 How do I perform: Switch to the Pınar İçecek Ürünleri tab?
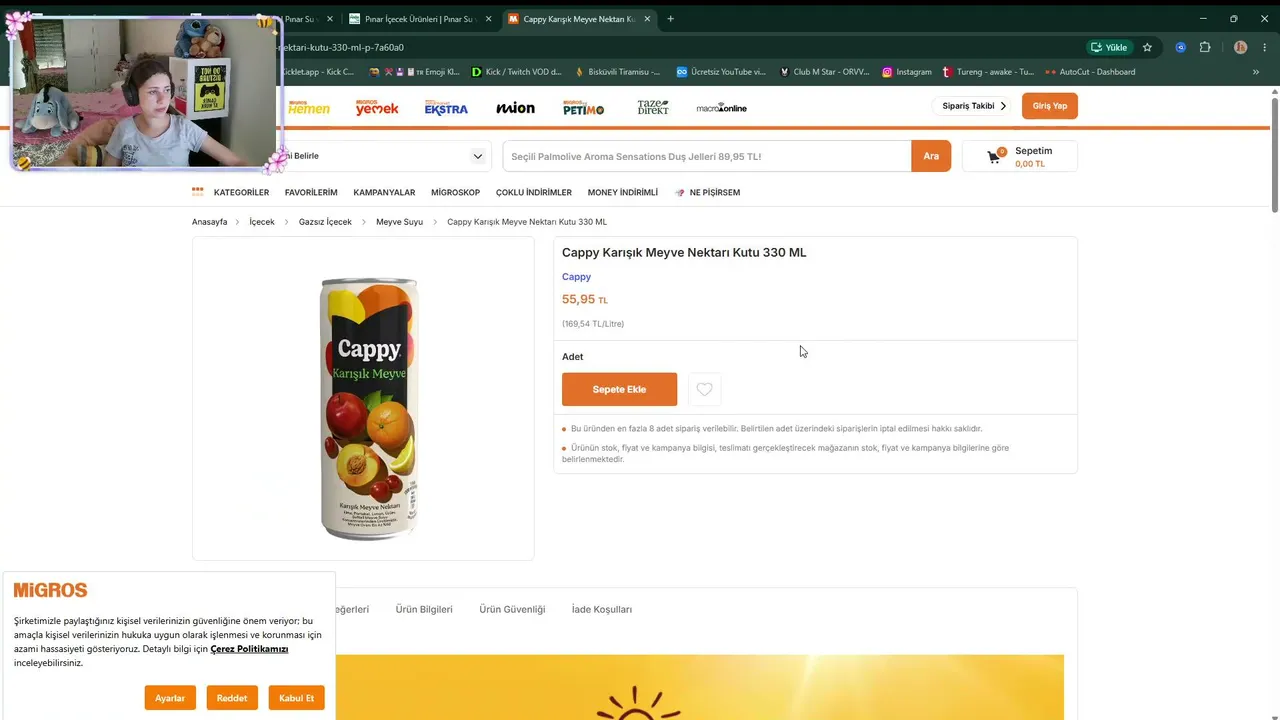(x=420, y=19)
